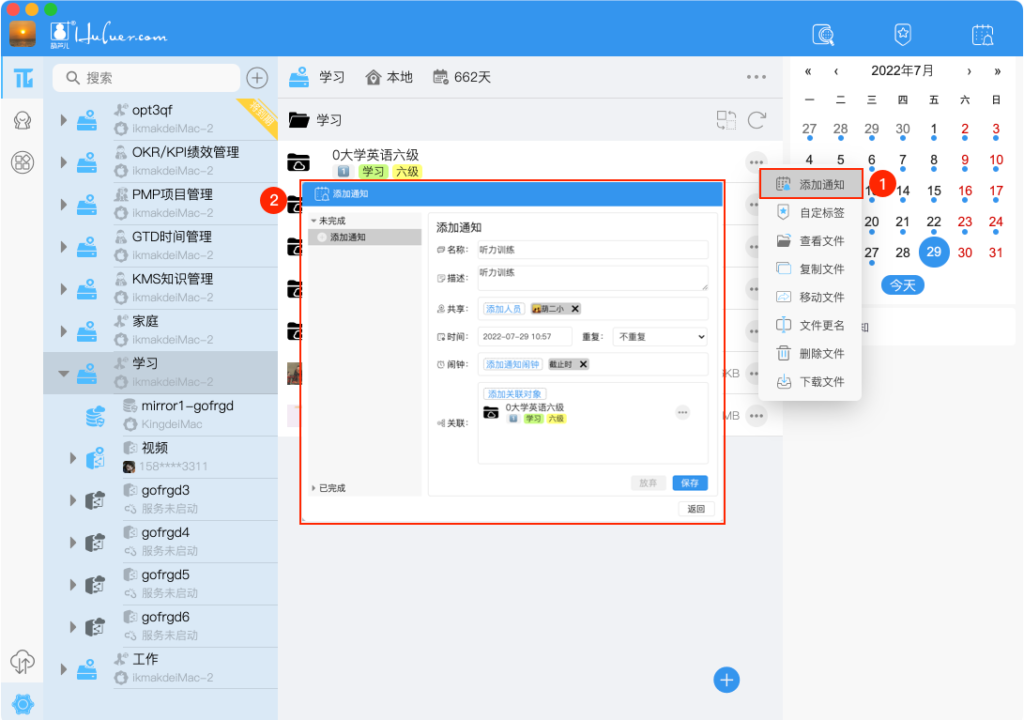Viewport: 1024px width, 720px height.
Task: Open the shield star icon in the top bar
Action: click(x=903, y=34)
